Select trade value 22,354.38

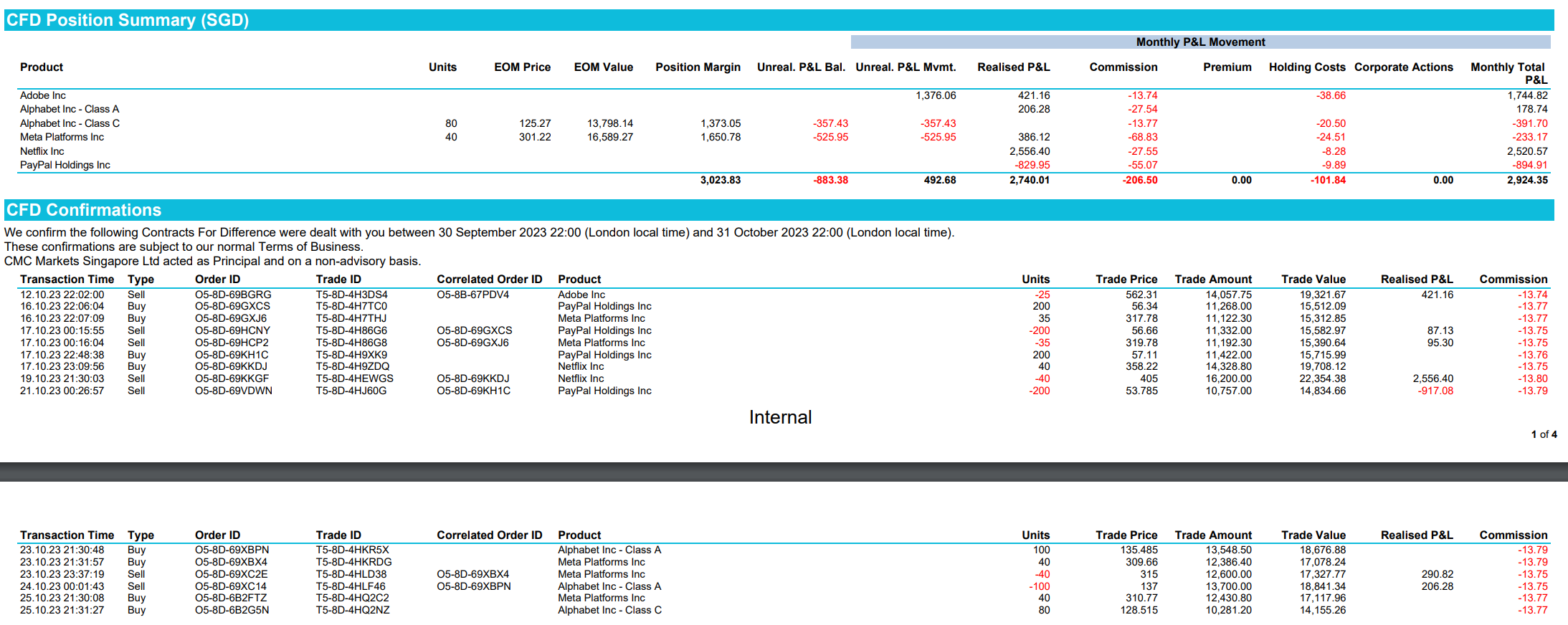pos(1323,378)
